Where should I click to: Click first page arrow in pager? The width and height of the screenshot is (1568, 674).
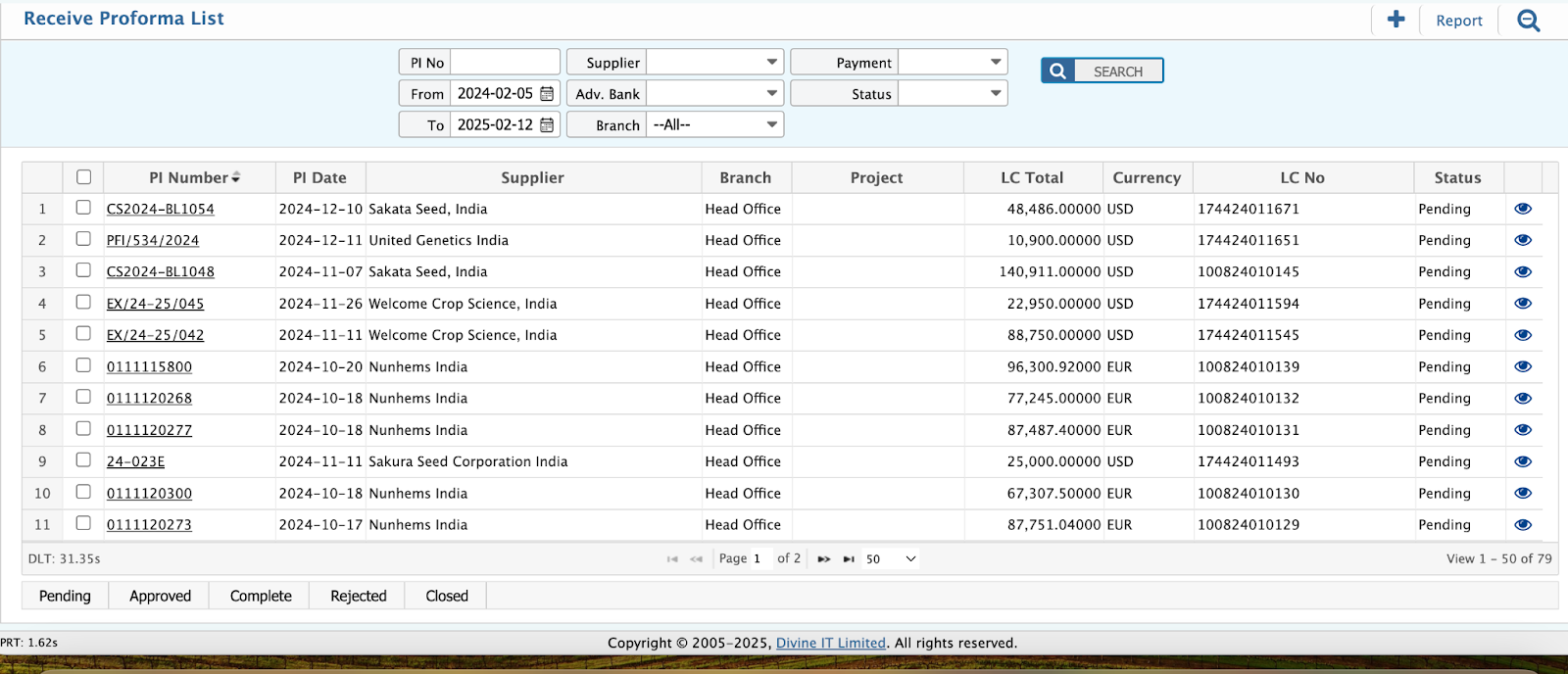click(672, 559)
